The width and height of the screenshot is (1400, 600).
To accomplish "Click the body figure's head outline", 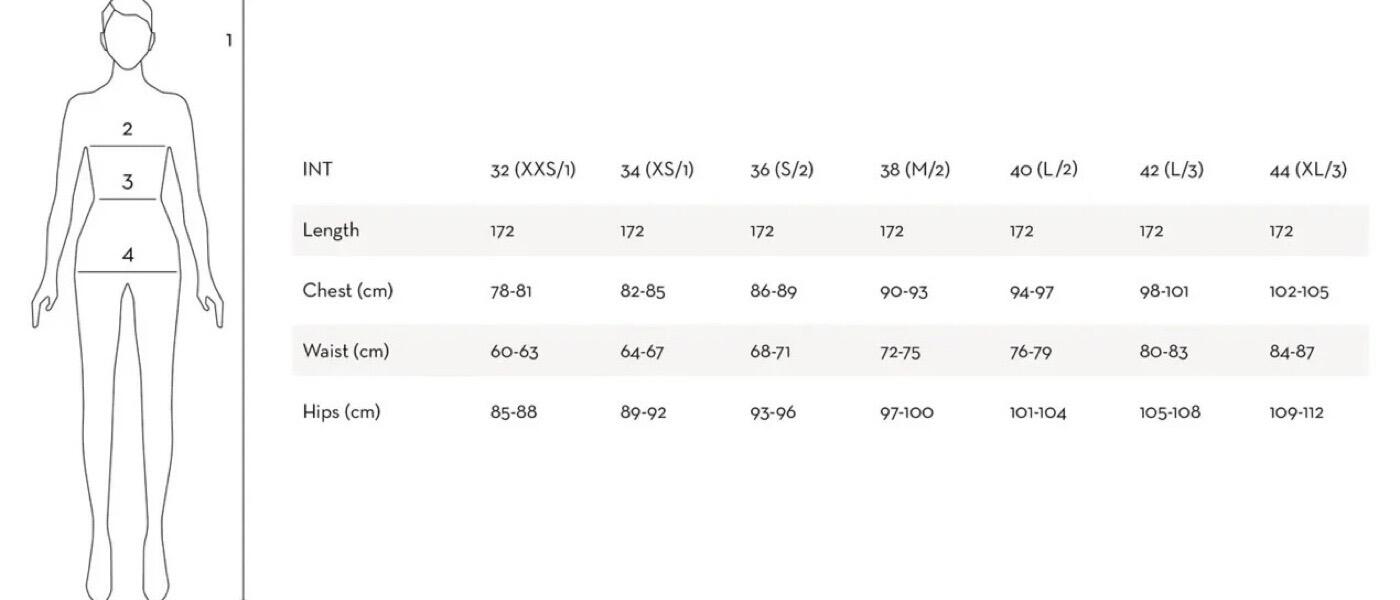I will point(128,33).
